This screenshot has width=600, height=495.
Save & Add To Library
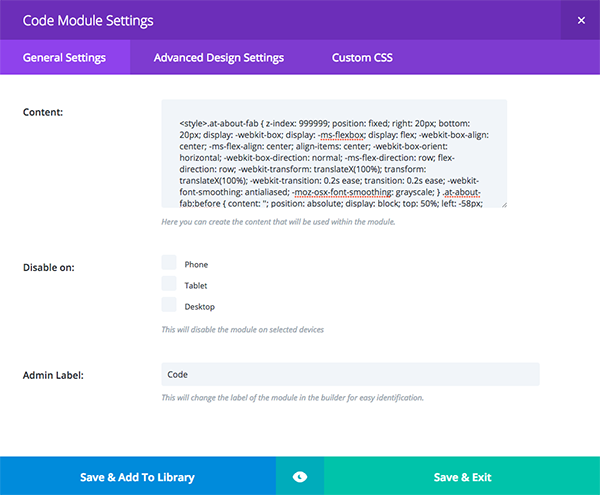[138, 476]
